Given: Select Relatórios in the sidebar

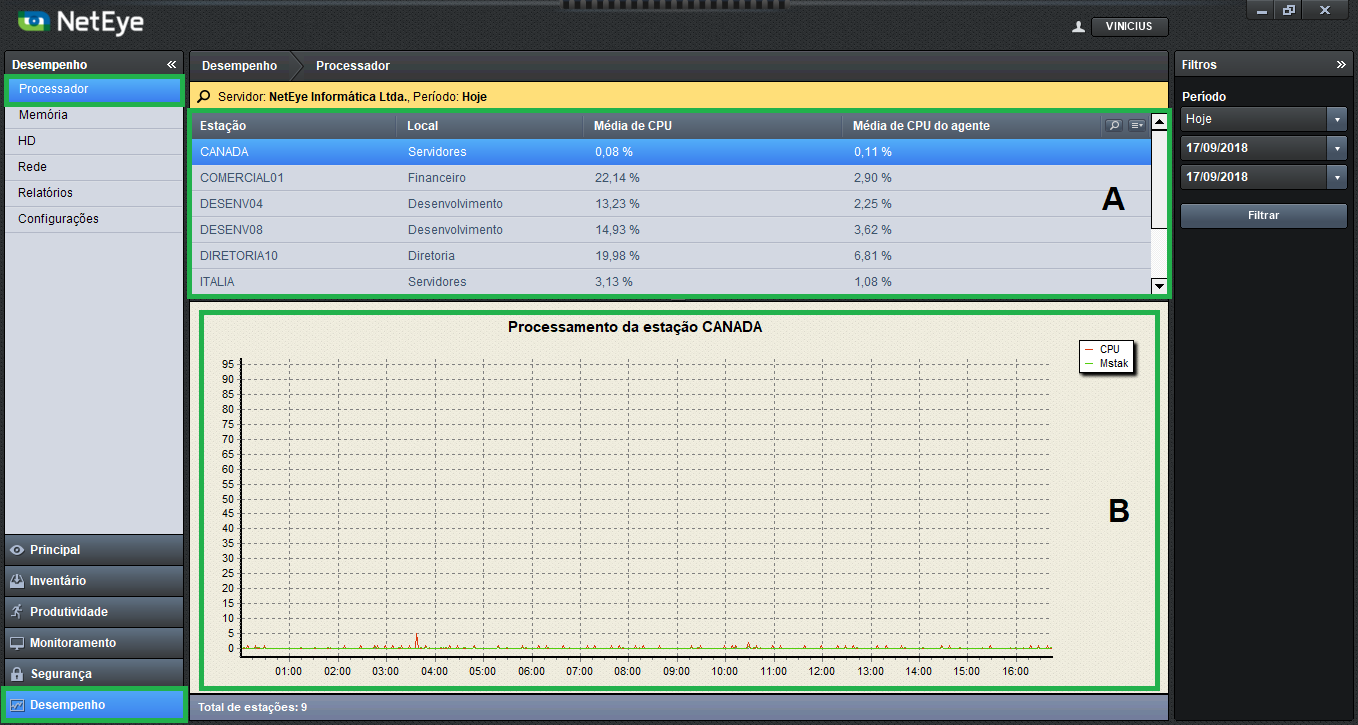Looking at the screenshot, I should click(45, 193).
